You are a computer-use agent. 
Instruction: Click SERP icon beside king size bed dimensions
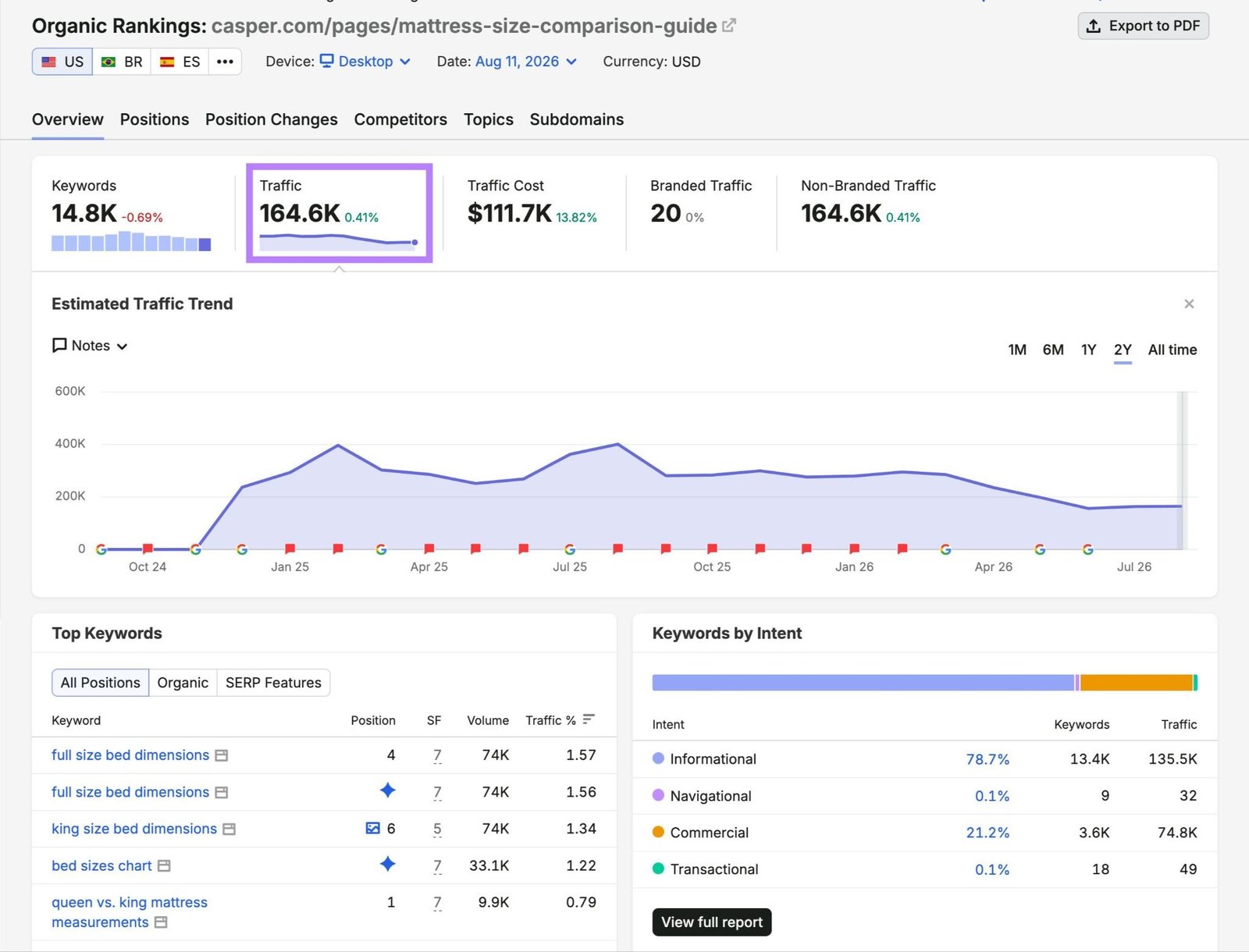coord(229,829)
